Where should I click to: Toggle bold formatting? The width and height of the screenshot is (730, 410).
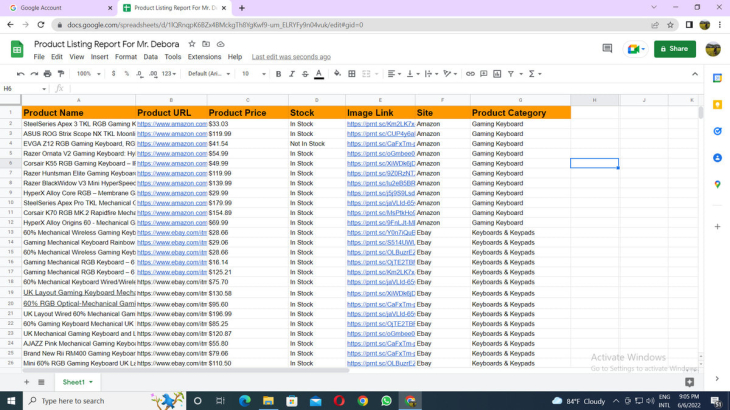coord(278,74)
